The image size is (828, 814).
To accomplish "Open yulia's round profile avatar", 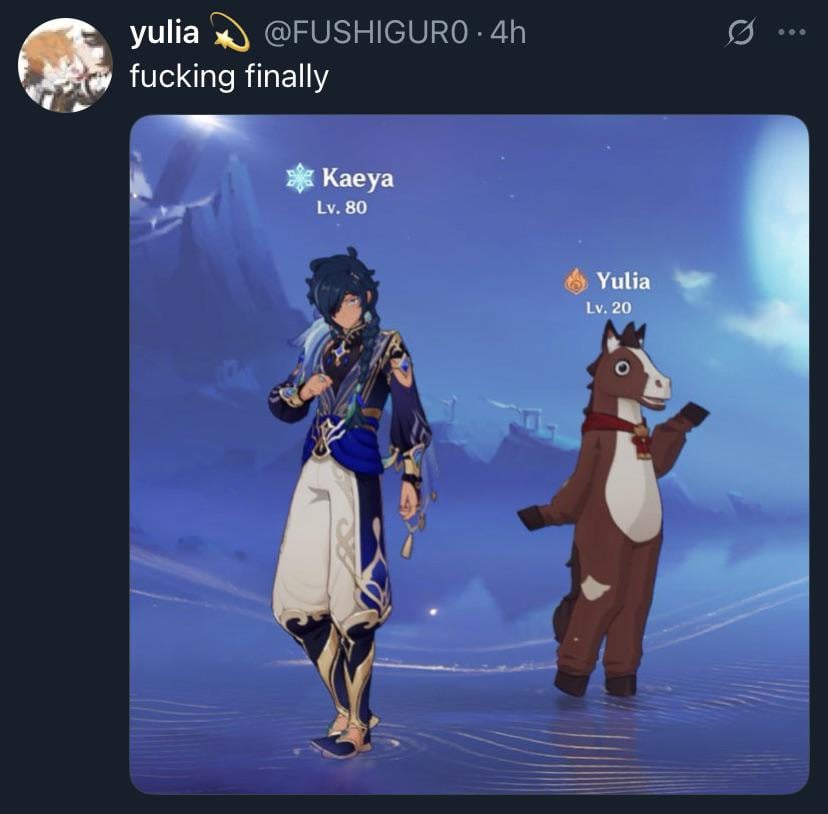I will point(65,65).
